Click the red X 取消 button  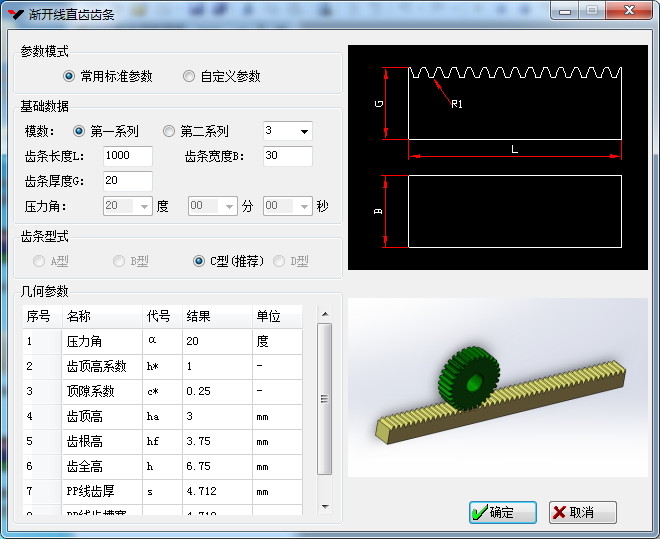[x=583, y=512]
